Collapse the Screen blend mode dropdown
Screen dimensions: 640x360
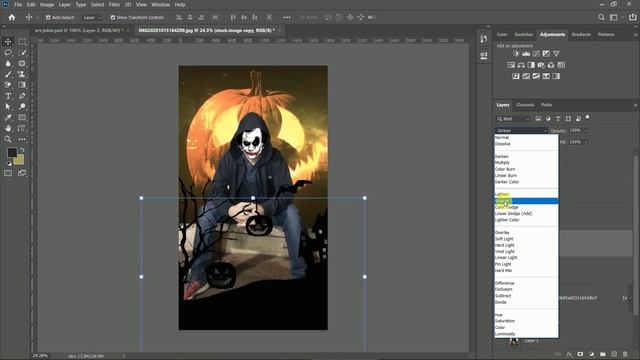point(522,130)
